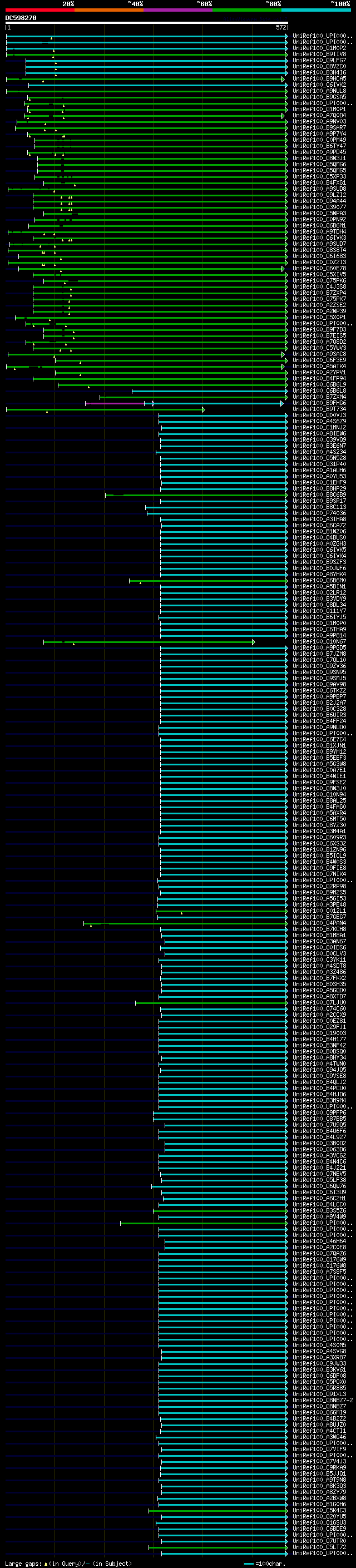Select hit UniRef100_B4L927
Image resolution: width=356 pixels, height=1568 pixels.
319,1137
